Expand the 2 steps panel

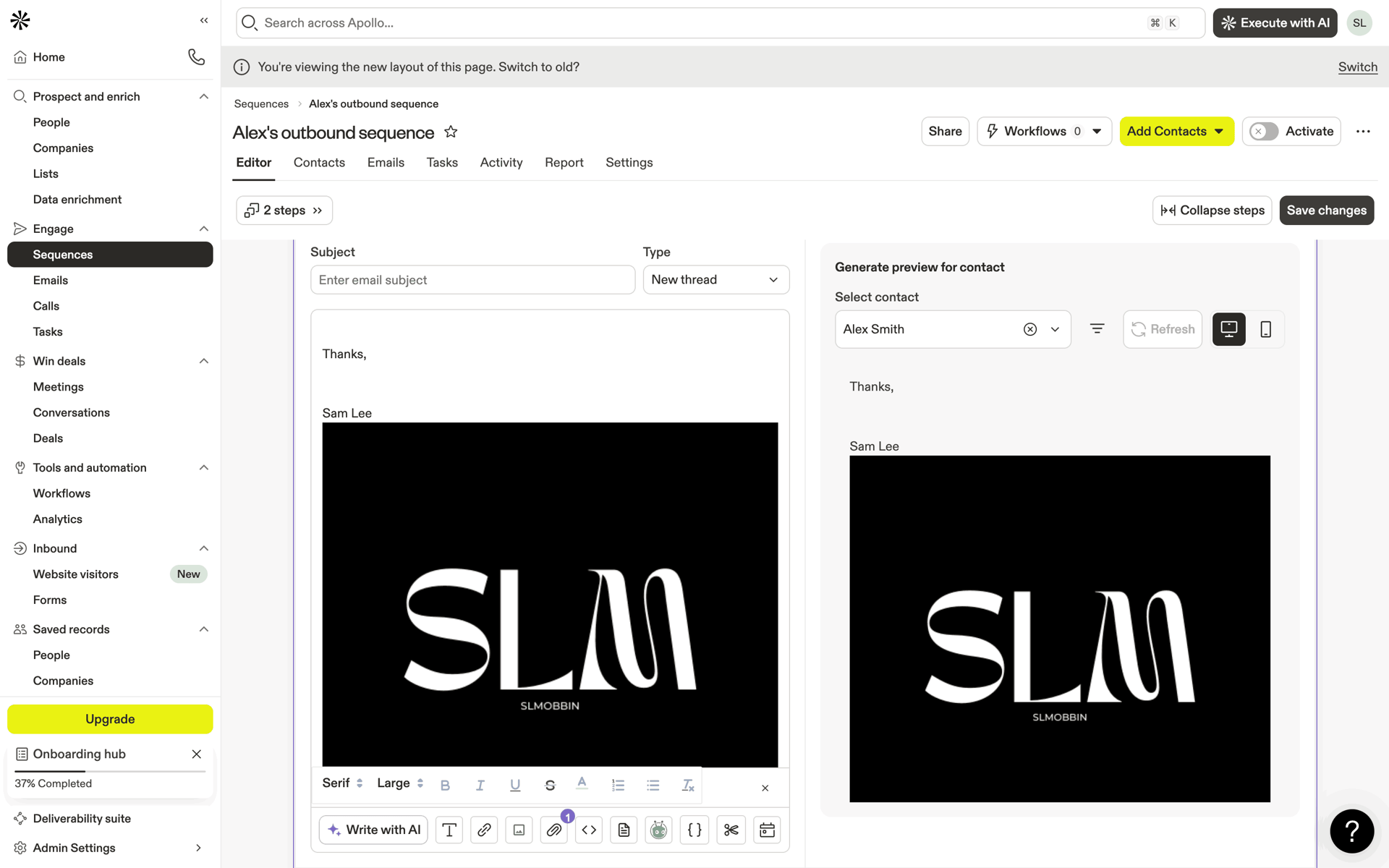point(284,210)
